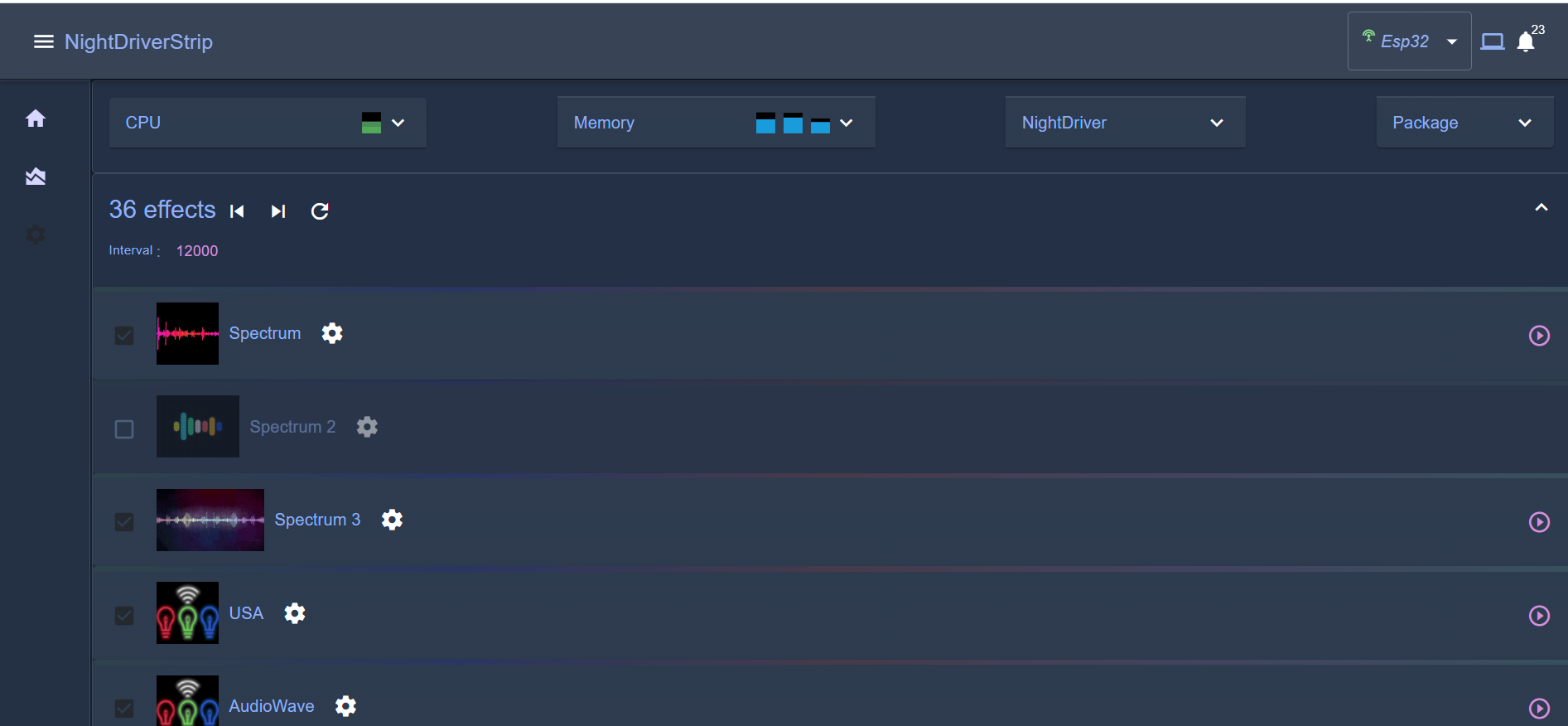Play the Spectrum effect
Image resolution: width=1568 pixels, height=726 pixels.
coord(1539,336)
